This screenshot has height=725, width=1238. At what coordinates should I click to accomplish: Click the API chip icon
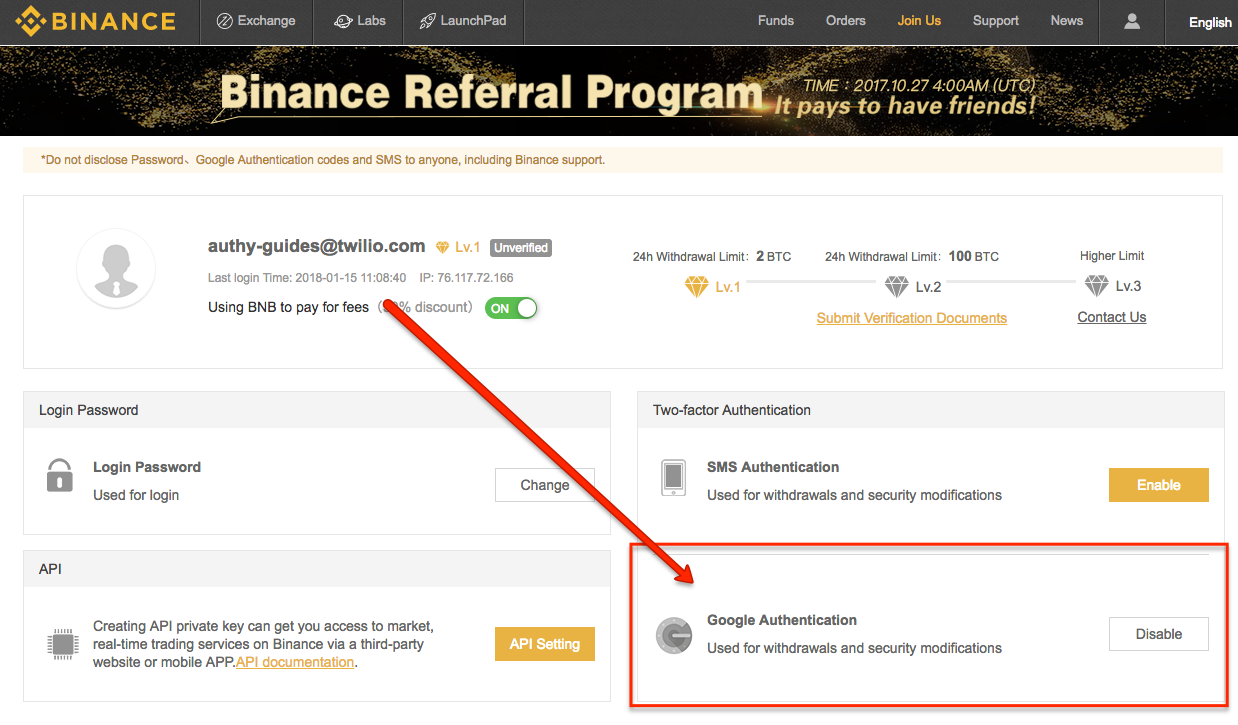62,644
